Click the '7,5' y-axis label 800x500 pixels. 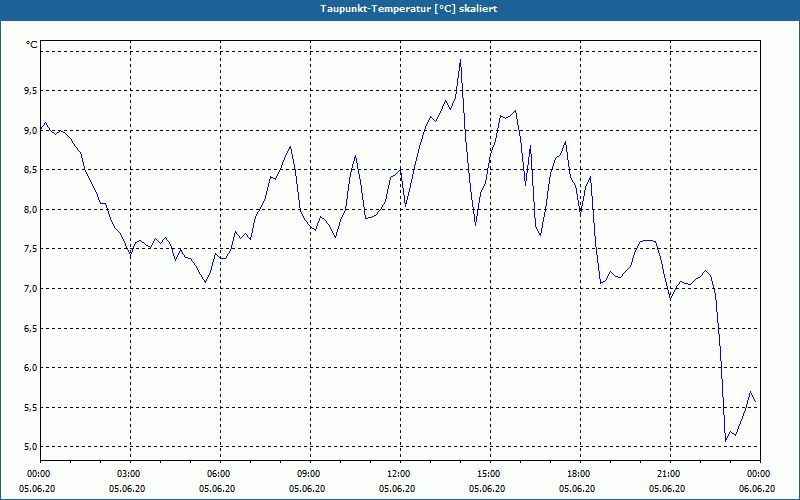pyautogui.click(x=31, y=249)
